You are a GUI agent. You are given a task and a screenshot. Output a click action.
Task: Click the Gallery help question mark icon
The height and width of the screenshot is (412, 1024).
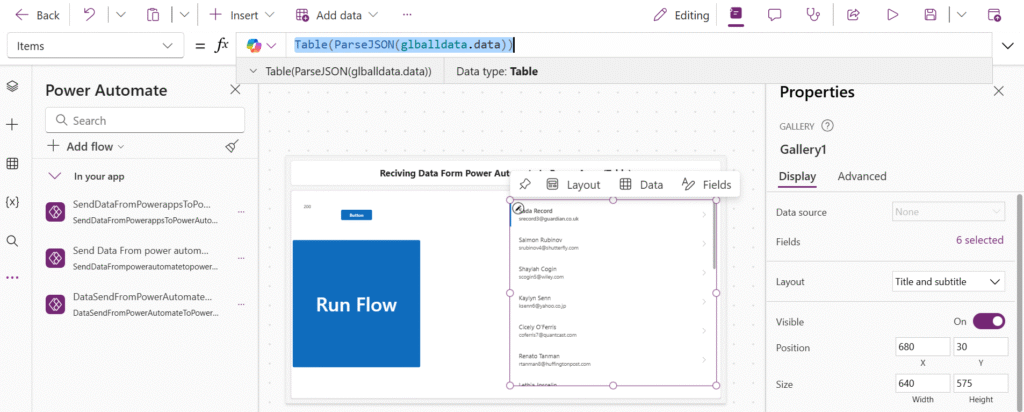pos(827,125)
